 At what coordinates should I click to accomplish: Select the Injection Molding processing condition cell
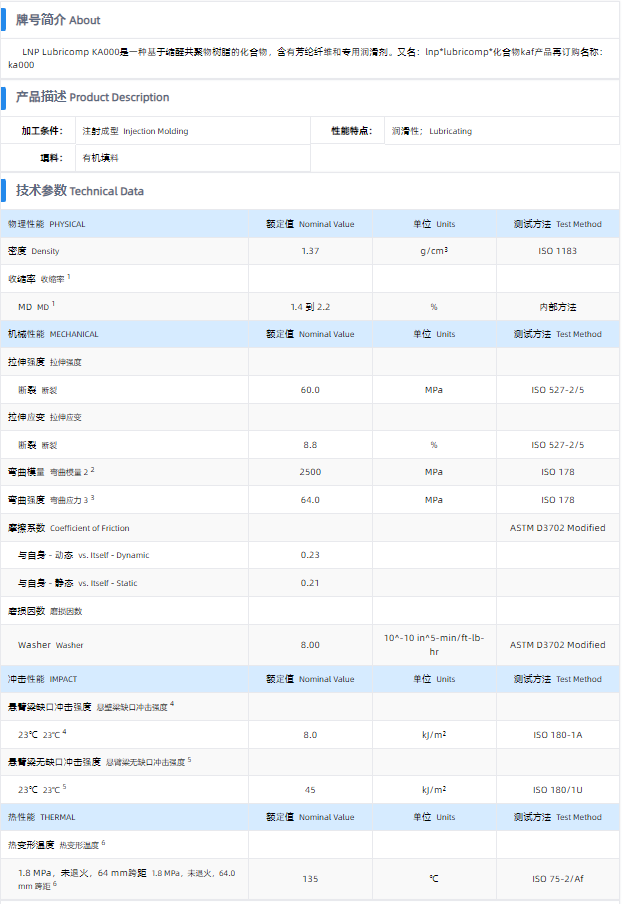tap(135, 131)
